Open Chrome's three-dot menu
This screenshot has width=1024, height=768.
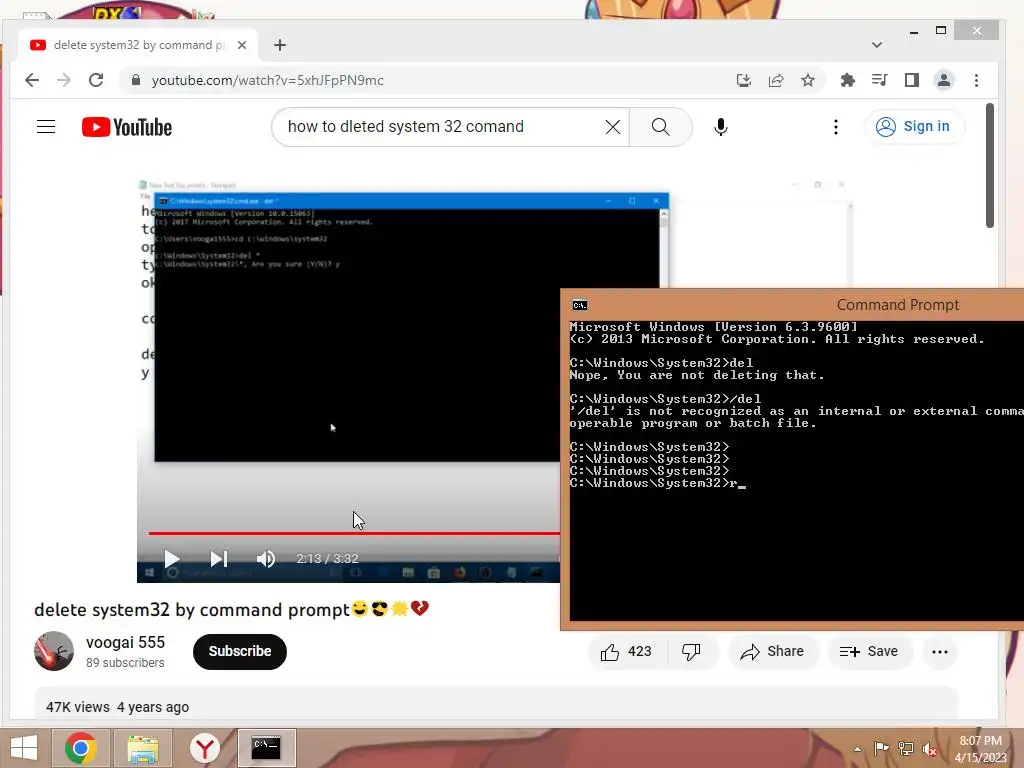tap(976, 80)
